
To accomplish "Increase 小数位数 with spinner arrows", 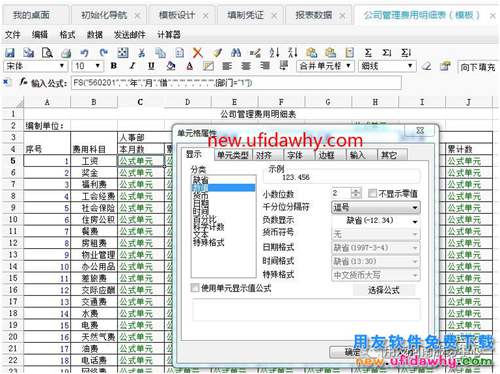I will (x=356, y=191).
